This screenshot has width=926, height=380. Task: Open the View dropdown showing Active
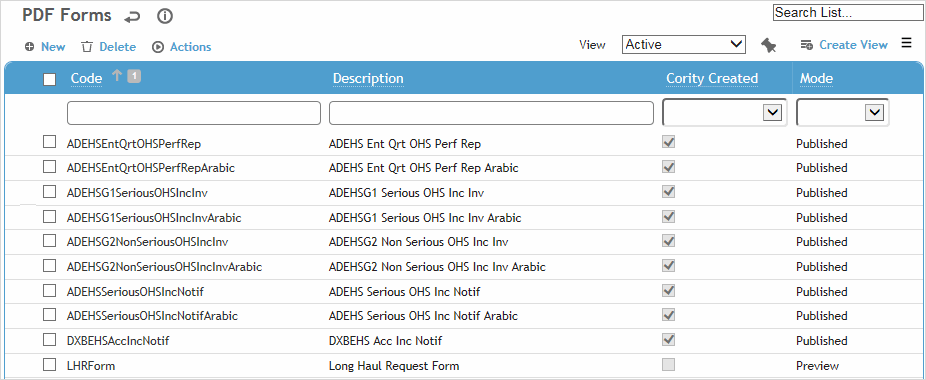click(x=684, y=44)
